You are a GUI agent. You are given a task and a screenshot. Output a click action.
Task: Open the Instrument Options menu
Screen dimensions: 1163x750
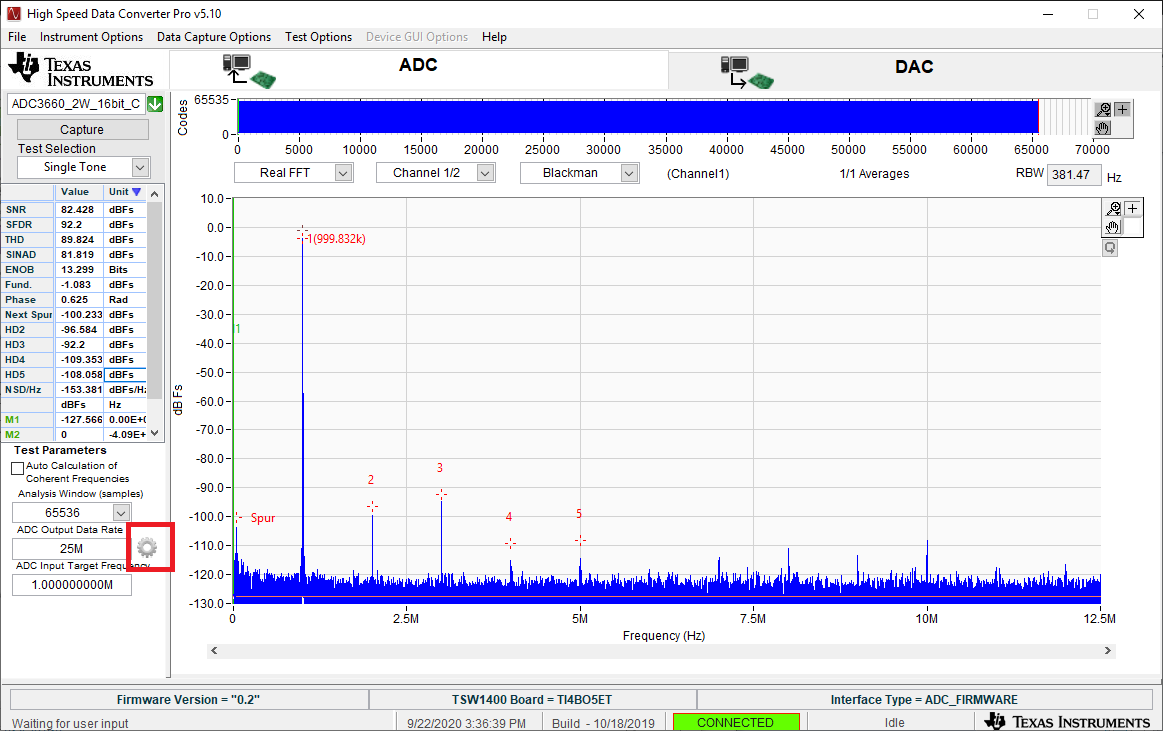point(91,37)
